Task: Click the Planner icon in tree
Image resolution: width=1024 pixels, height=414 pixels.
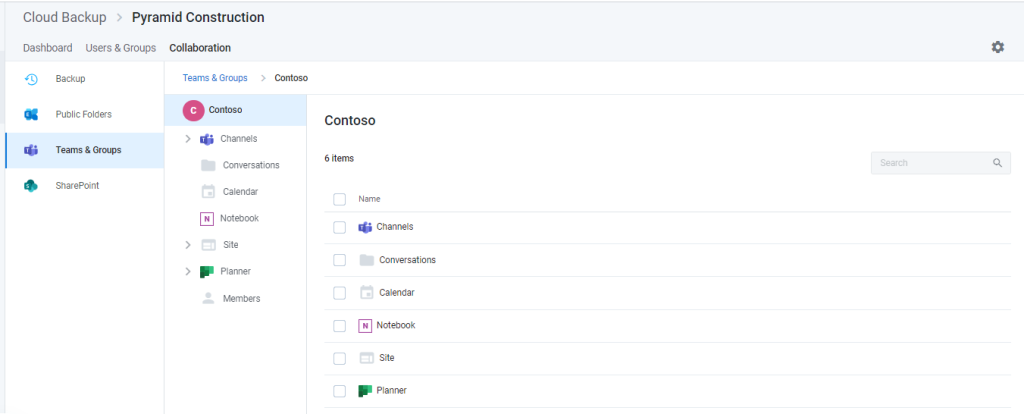Action: click(207, 272)
